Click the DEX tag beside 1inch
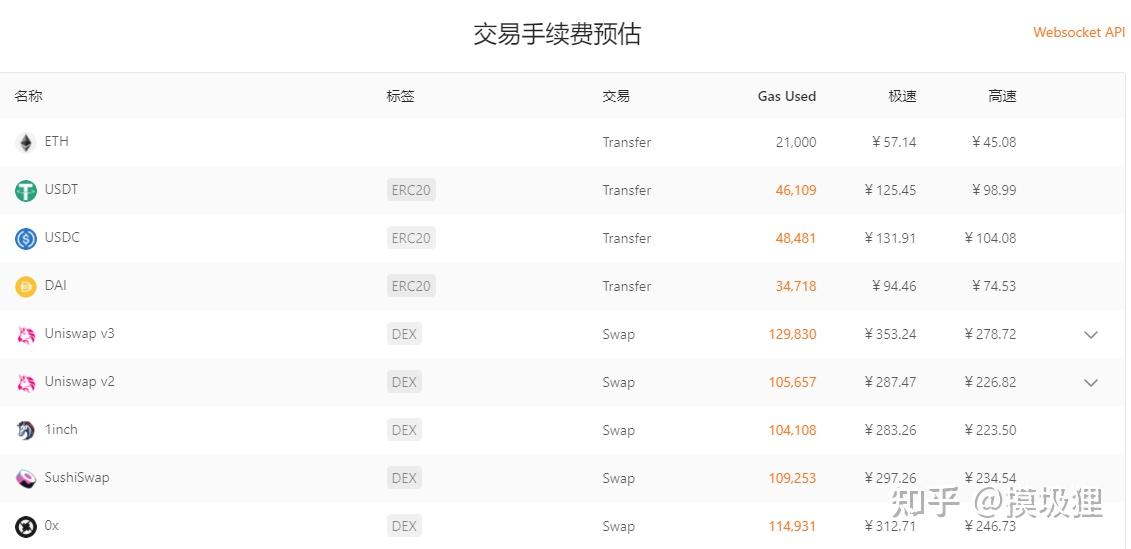Screen dimensions: 1131x549 pos(404,430)
